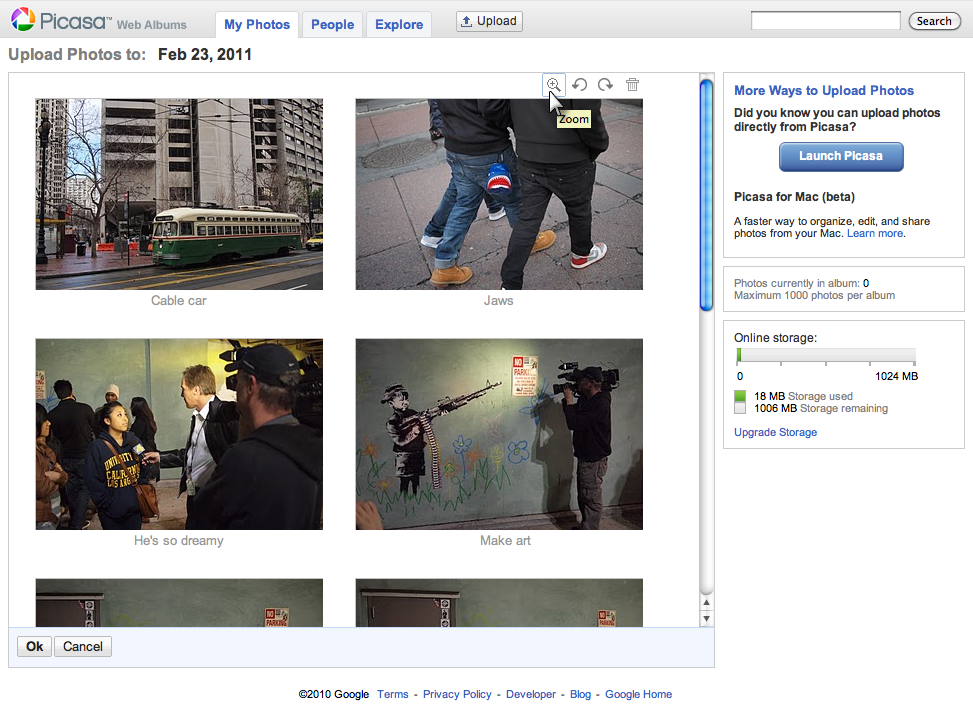This screenshot has height=710, width=973.
Task: Open the My Photos tab
Action: tap(257, 24)
